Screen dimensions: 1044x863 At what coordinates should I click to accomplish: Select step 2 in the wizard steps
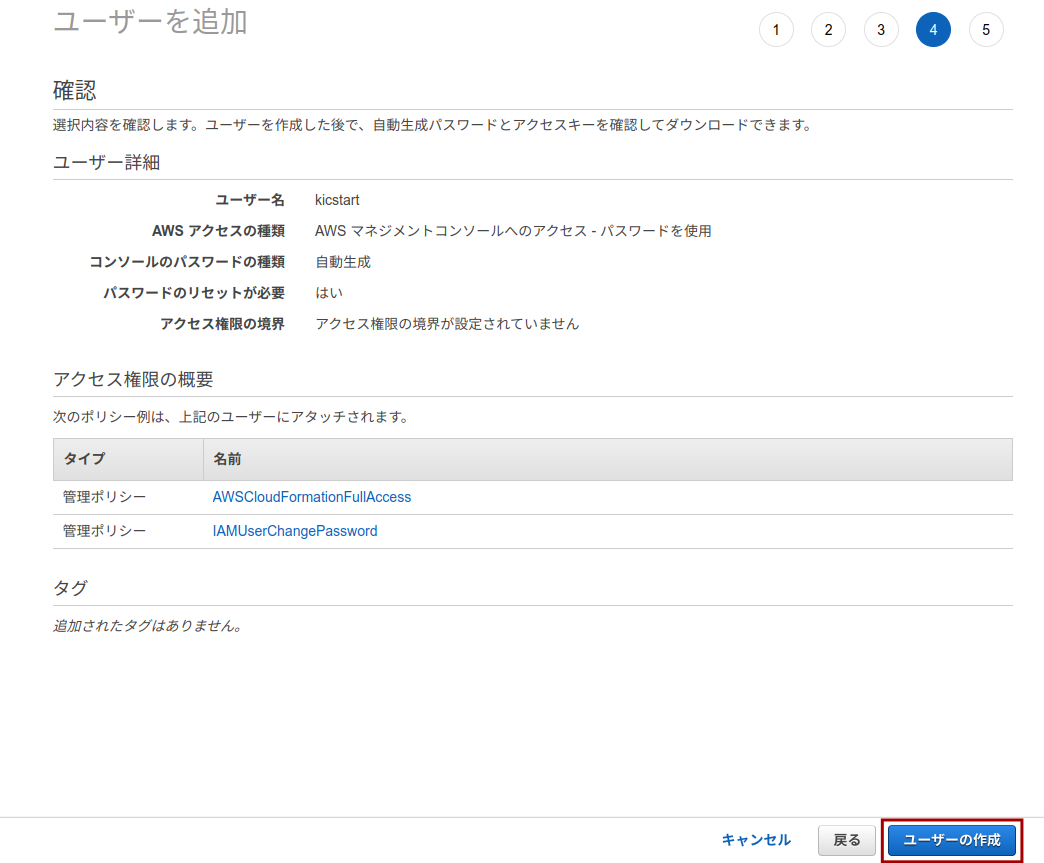tap(828, 29)
